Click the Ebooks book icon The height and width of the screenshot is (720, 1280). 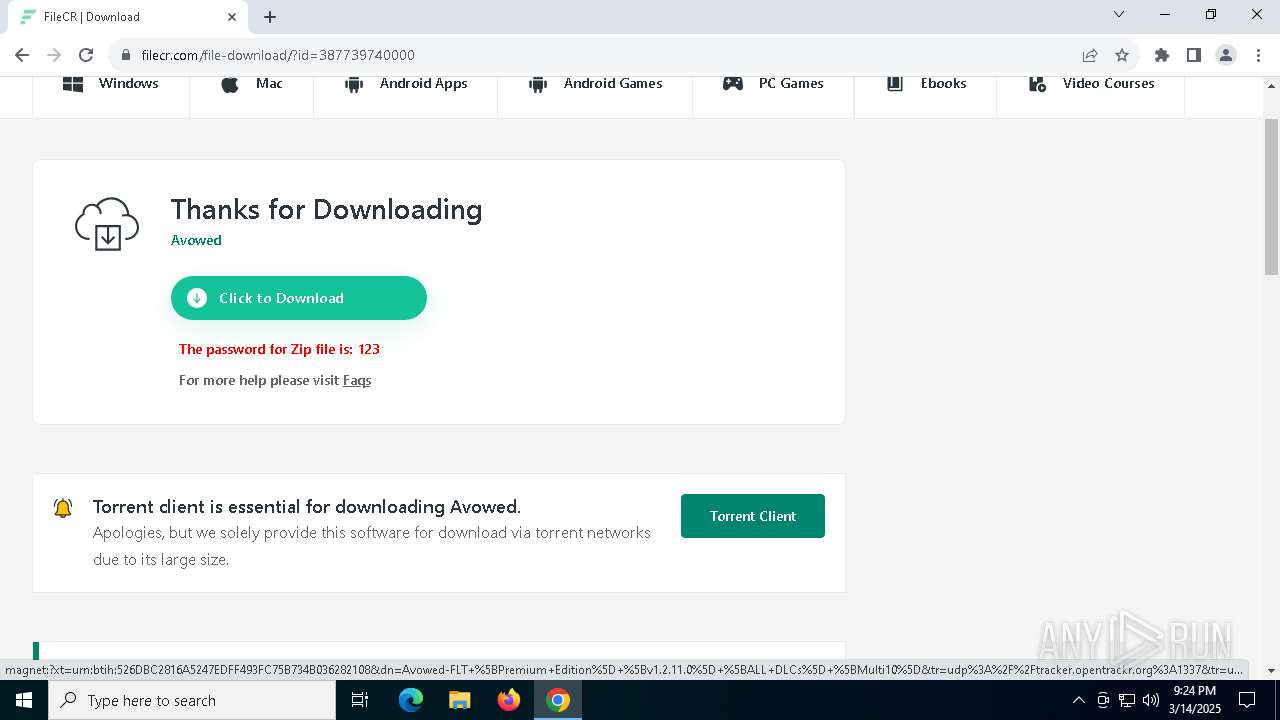click(x=895, y=84)
